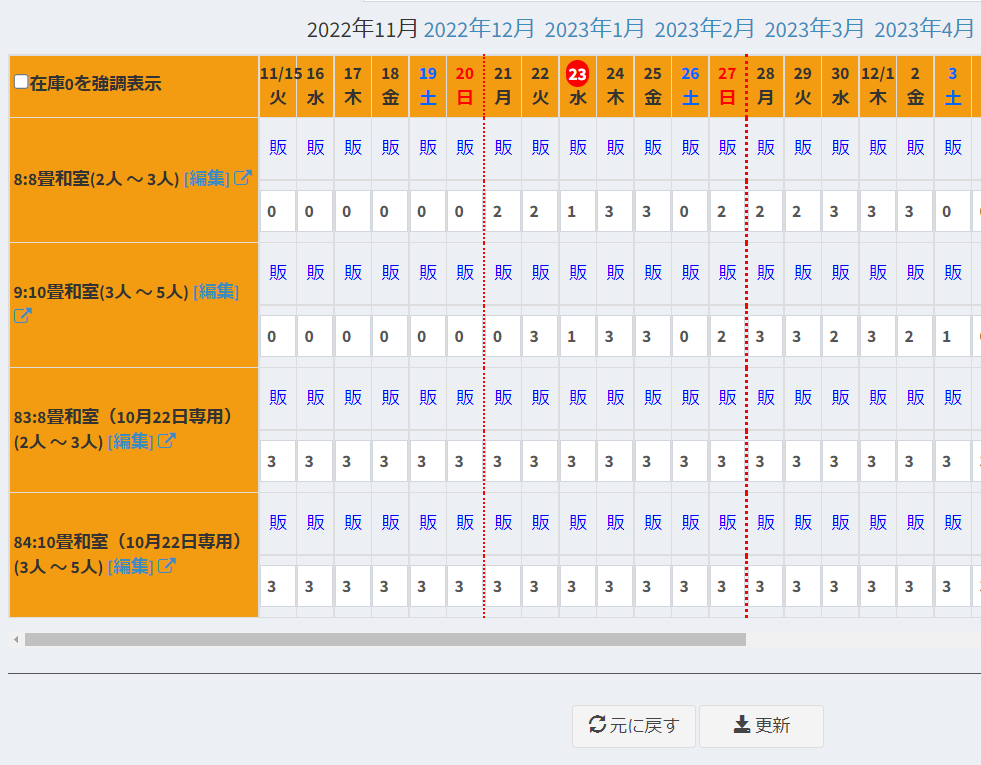The image size is (981, 765).
Task: Toggle 販 status for 84:10畳和室 on the 25th
Action: [x=653, y=523]
